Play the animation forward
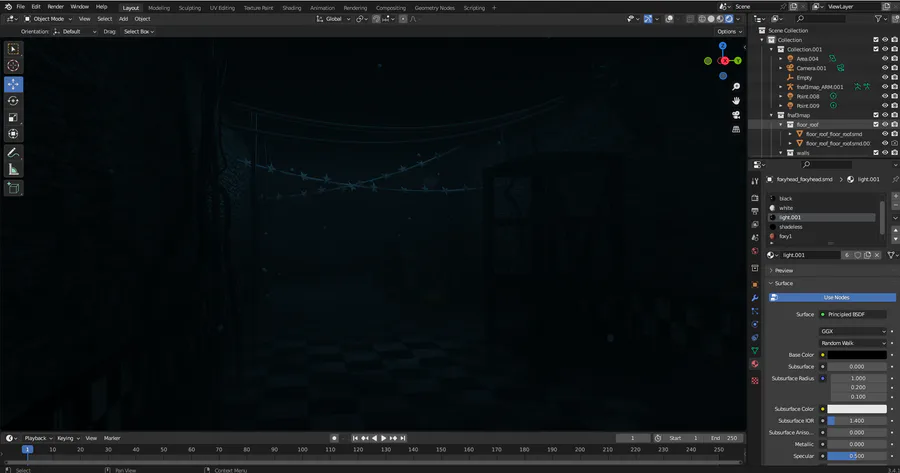Viewport: 900px width, 473px height. pyautogui.click(x=384, y=438)
